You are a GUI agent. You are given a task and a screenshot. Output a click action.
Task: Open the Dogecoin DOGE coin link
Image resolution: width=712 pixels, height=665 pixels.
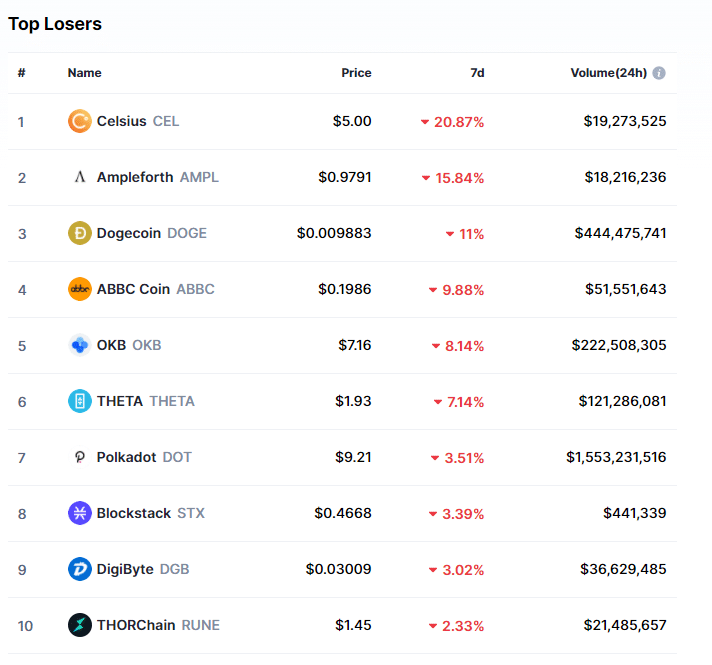(151, 234)
